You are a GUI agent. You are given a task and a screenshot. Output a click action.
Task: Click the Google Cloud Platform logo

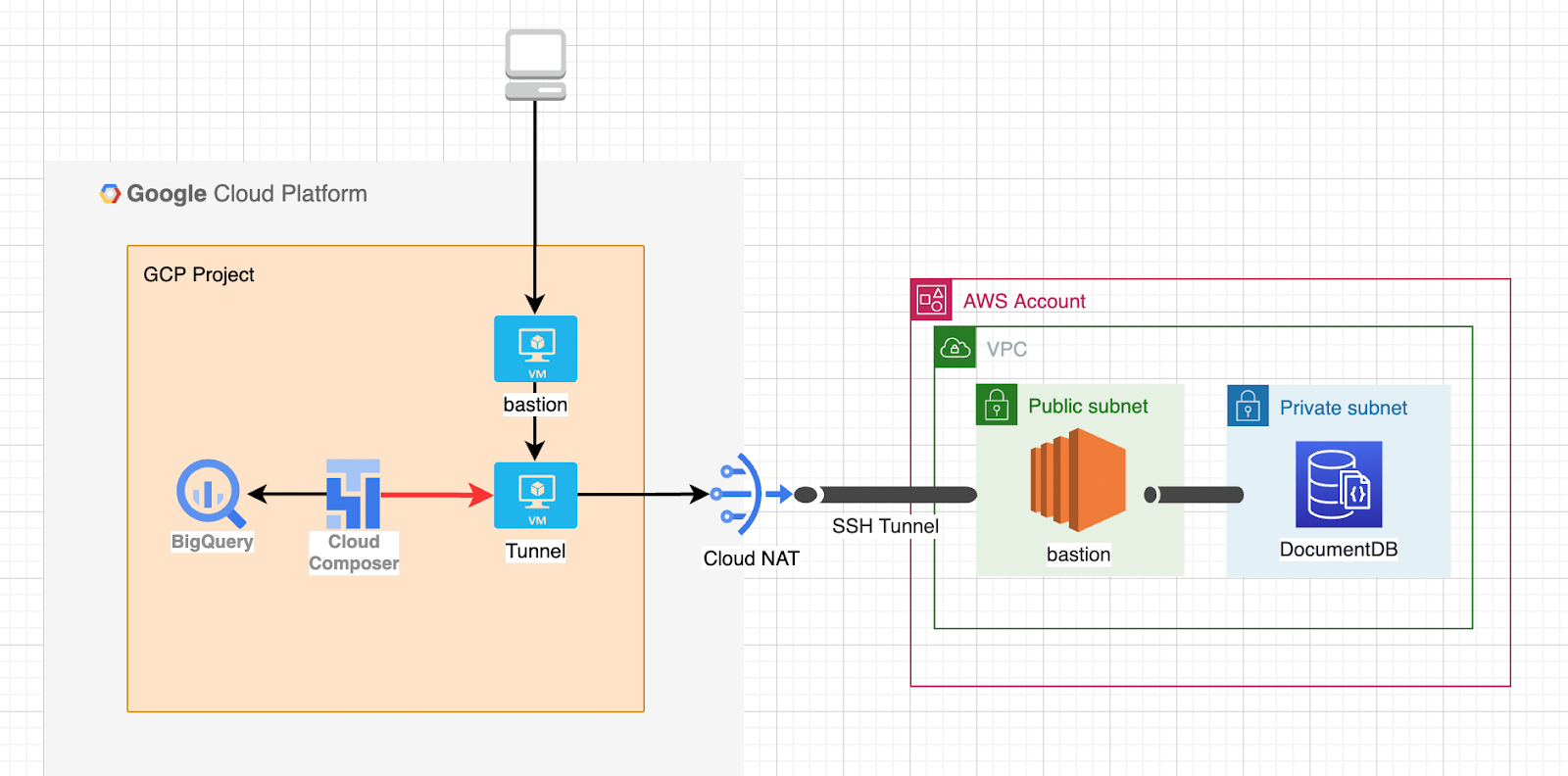(110, 194)
